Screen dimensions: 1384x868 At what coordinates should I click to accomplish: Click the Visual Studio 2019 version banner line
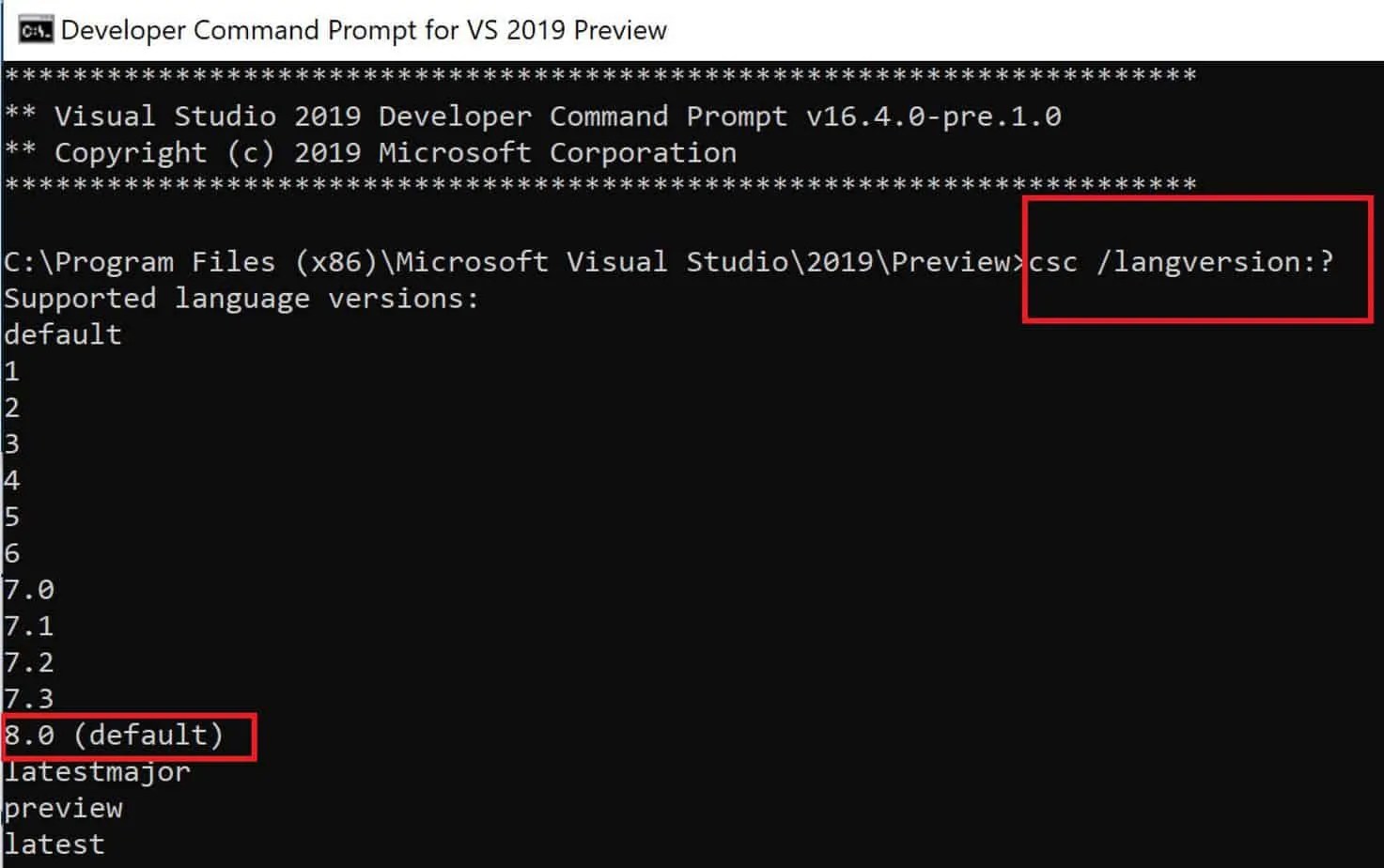pos(557,116)
